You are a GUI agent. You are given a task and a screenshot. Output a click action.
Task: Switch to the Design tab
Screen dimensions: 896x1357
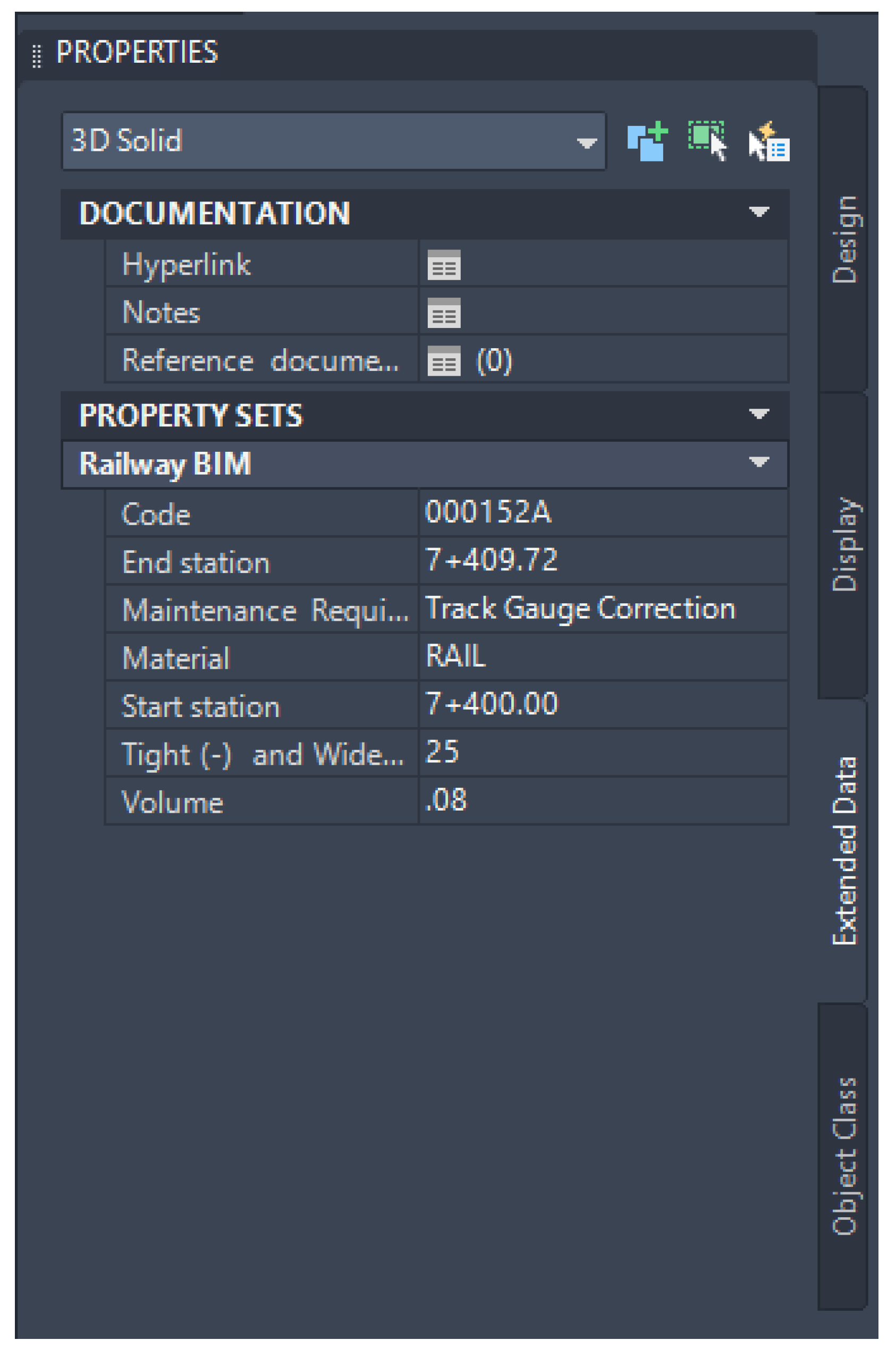[844, 239]
